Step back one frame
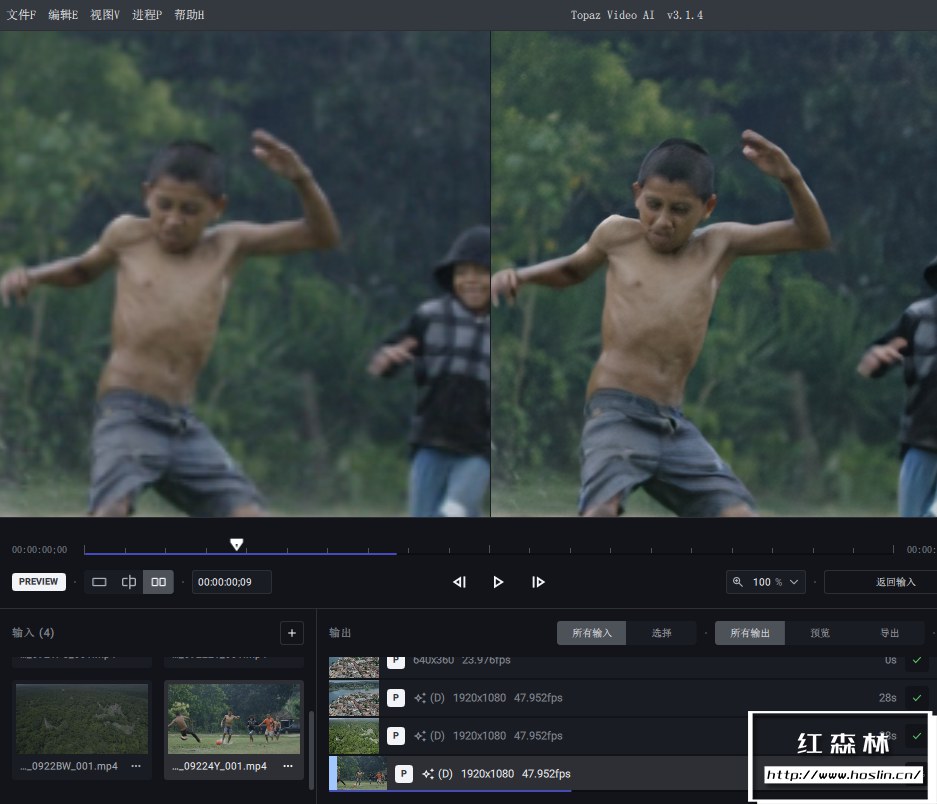 (x=459, y=582)
